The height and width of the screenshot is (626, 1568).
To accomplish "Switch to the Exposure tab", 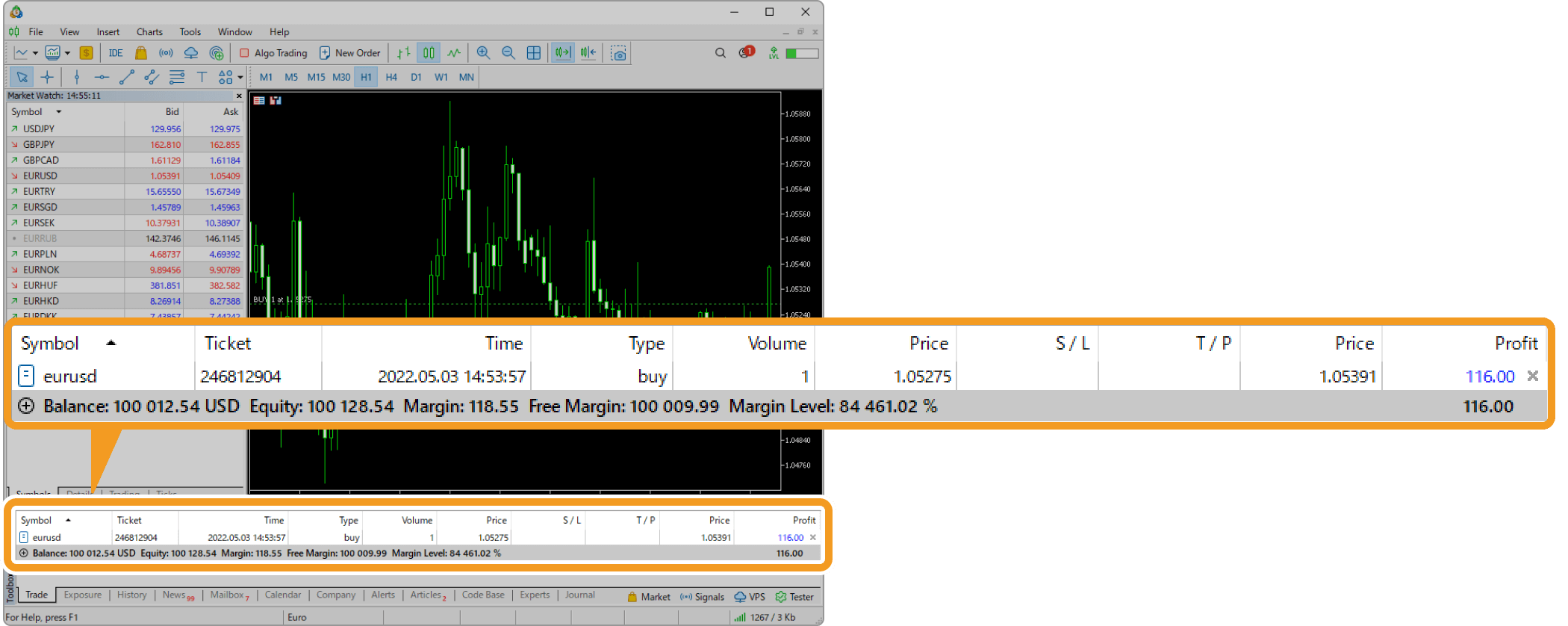I will pos(82,595).
